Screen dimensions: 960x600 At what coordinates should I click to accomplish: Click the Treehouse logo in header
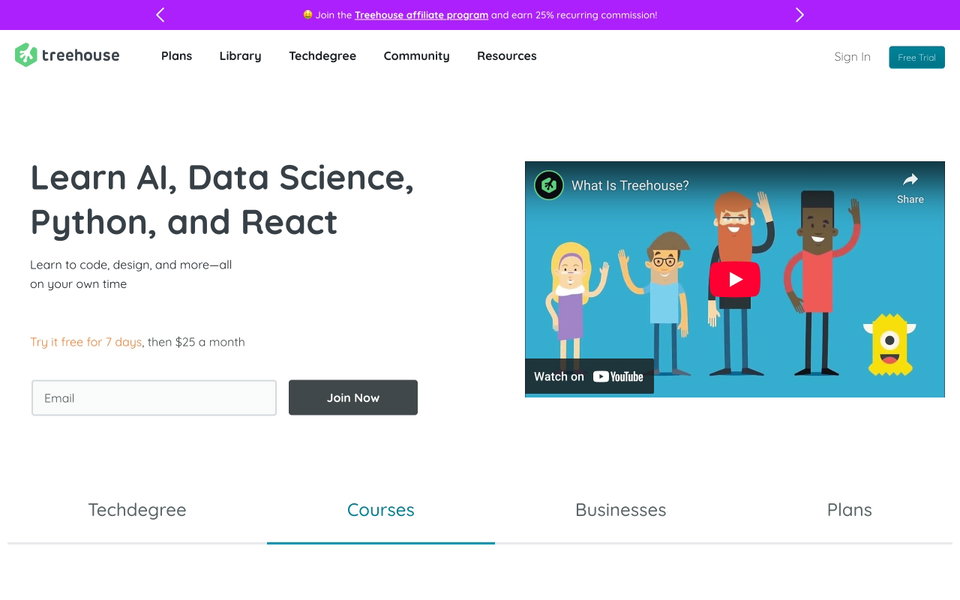[67, 55]
